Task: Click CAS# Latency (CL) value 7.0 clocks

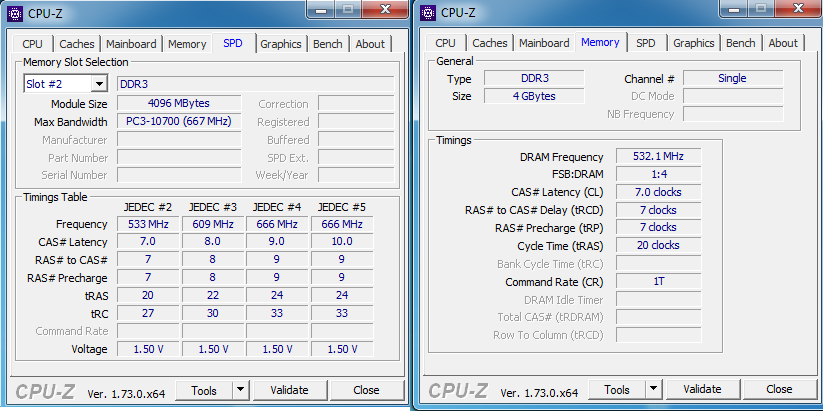Action: [x=658, y=192]
